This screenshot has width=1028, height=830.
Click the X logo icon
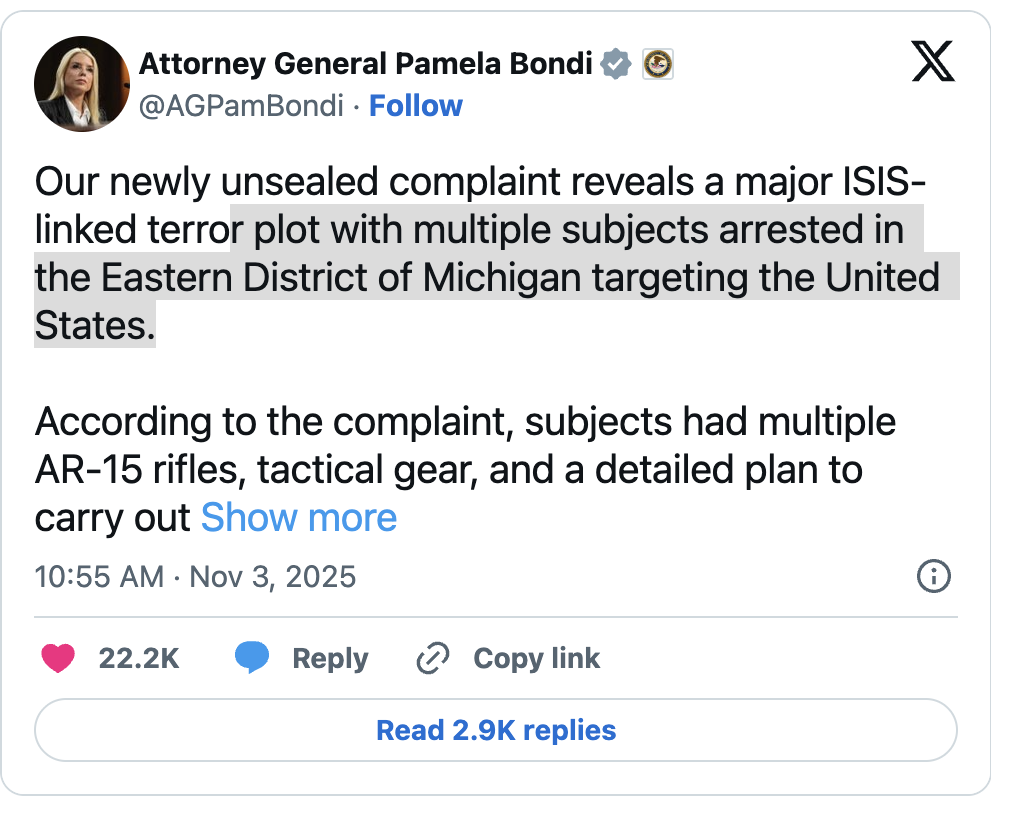pos(934,65)
